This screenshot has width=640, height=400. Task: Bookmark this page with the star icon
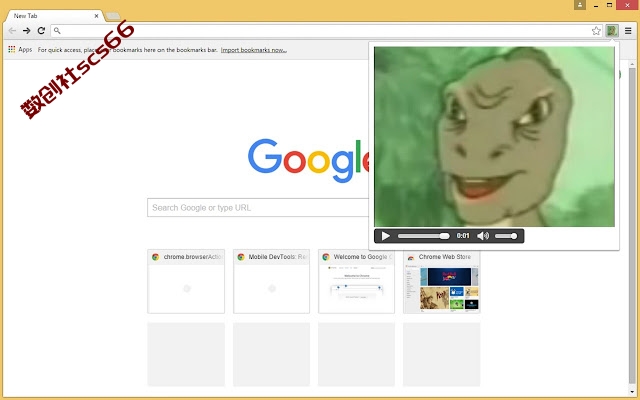pos(596,31)
